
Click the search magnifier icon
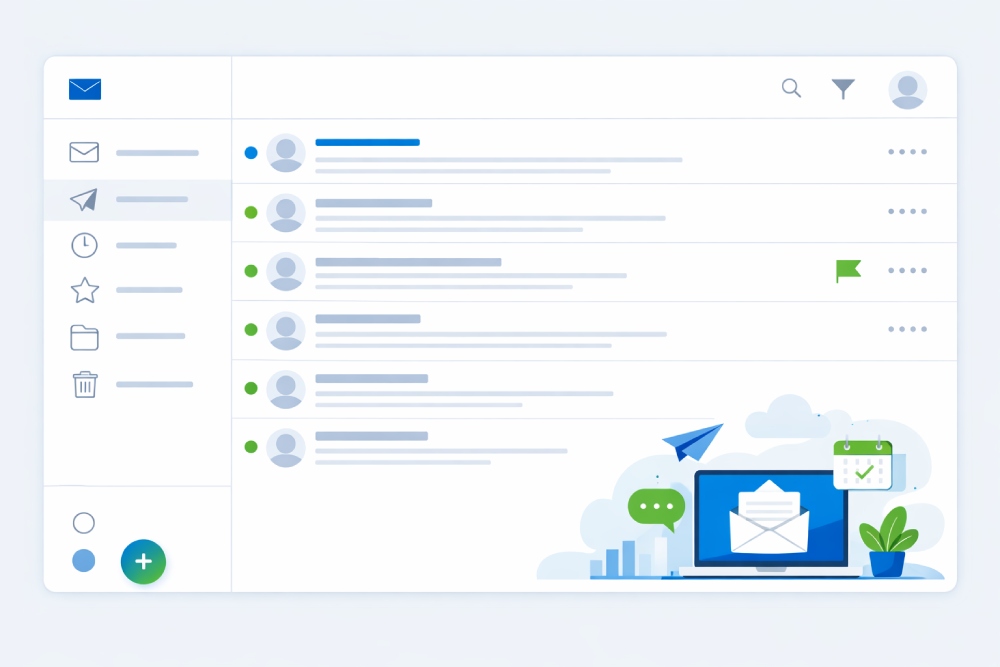point(791,88)
